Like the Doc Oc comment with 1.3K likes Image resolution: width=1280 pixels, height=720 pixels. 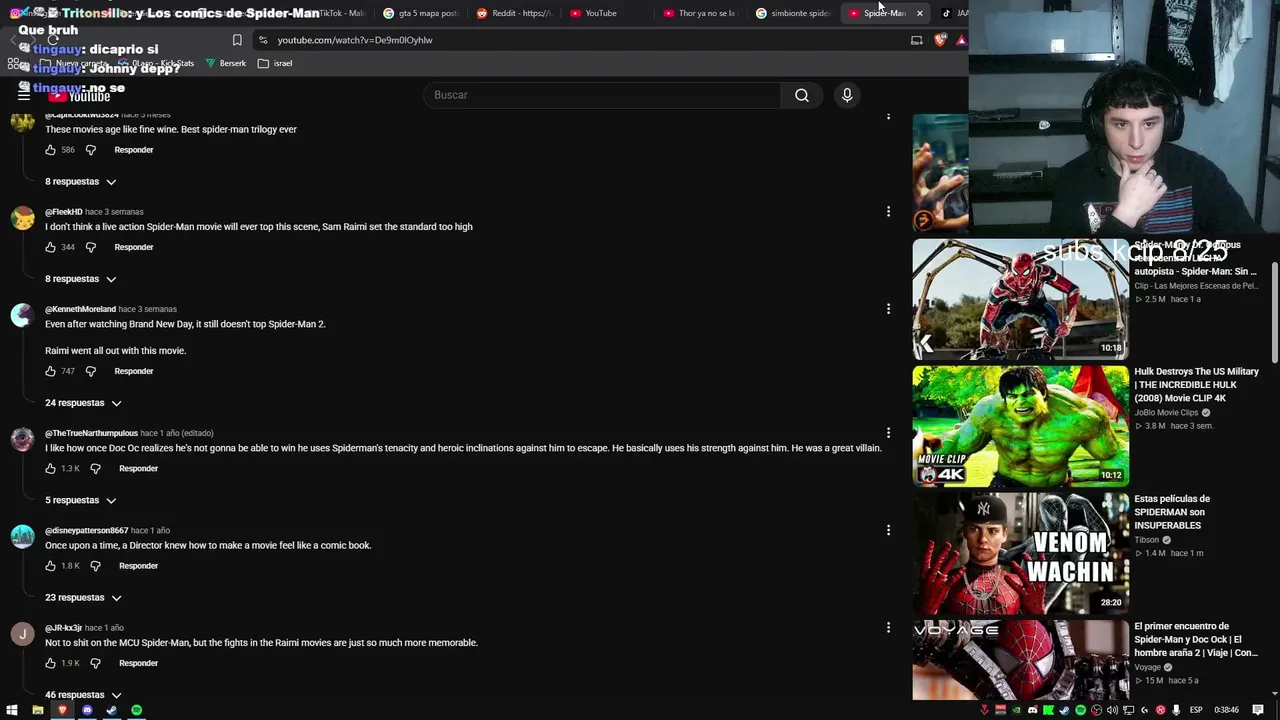pyautogui.click(x=50, y=468)
